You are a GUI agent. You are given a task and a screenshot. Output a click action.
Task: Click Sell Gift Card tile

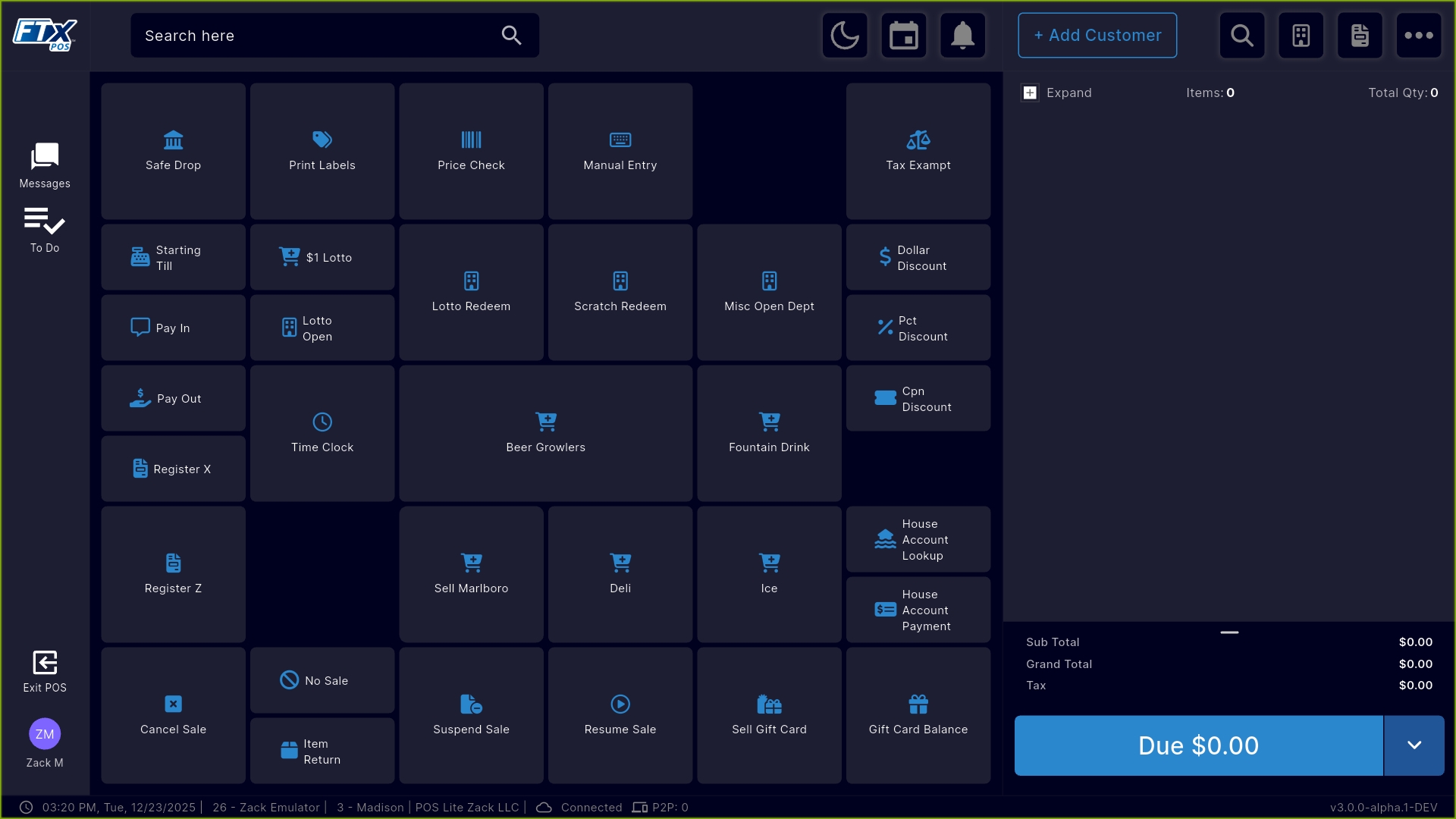tap(770, 715)
